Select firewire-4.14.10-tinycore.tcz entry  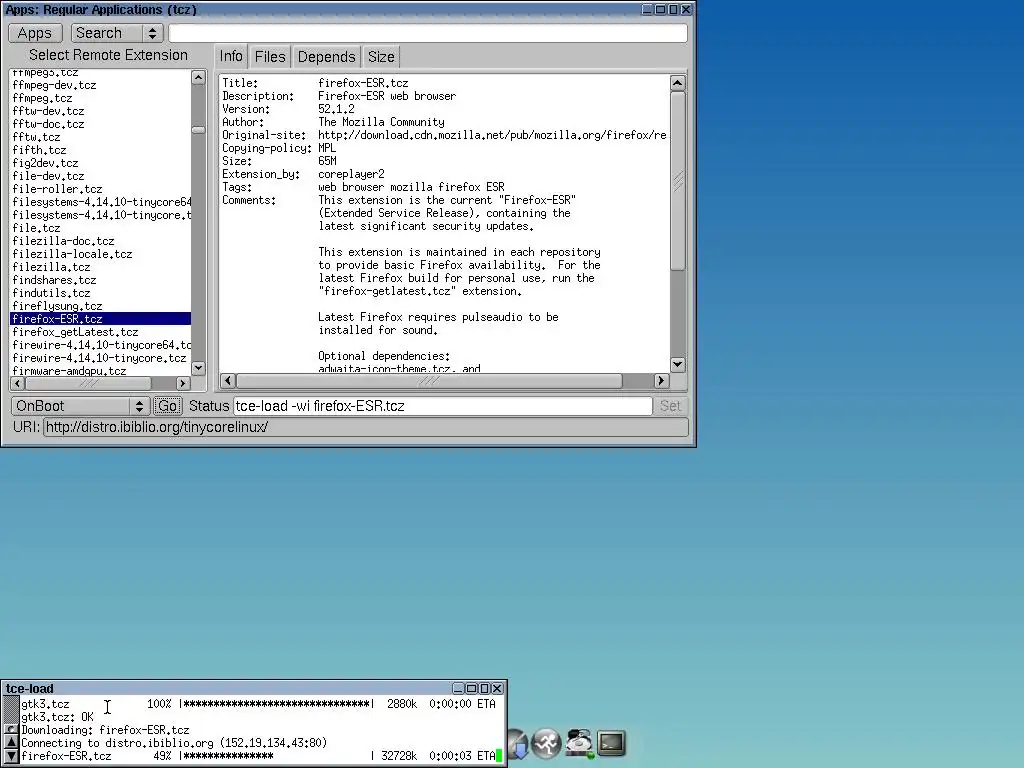coord(101,358)
